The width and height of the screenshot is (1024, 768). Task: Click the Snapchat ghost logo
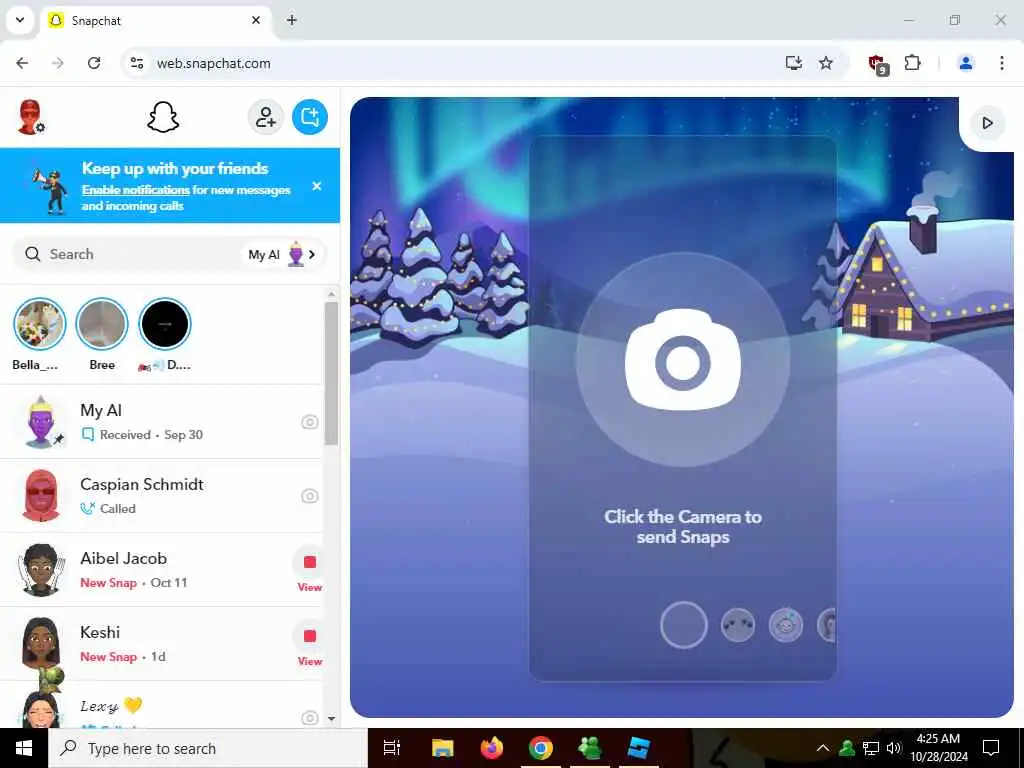(163, 118)
